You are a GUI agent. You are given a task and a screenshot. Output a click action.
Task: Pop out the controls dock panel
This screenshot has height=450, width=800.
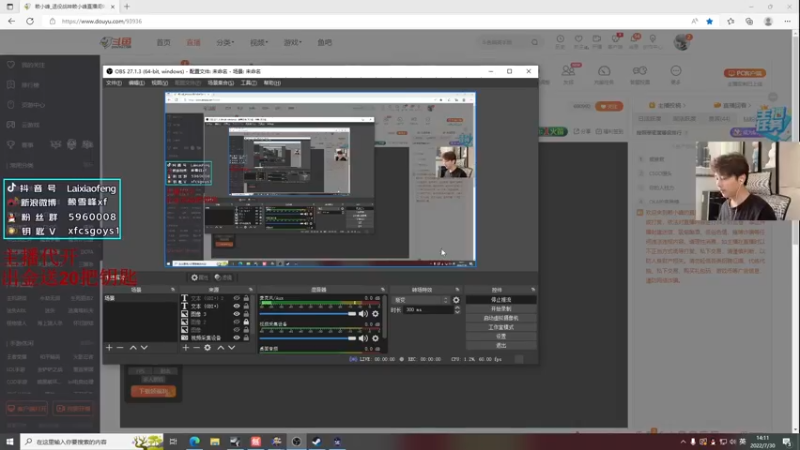coord(533,290)
